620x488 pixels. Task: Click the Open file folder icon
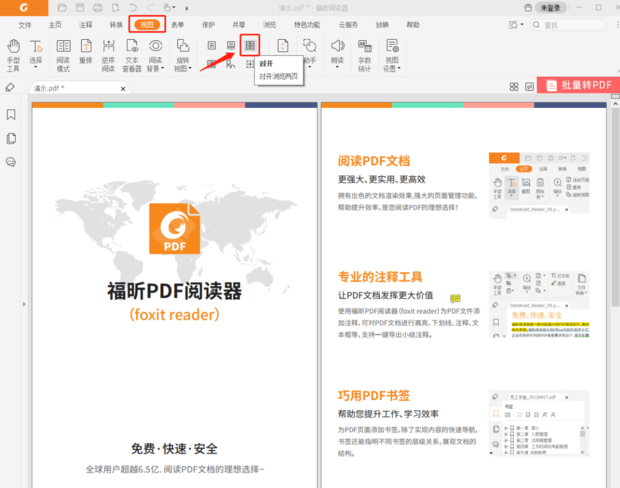pos(62,8)
